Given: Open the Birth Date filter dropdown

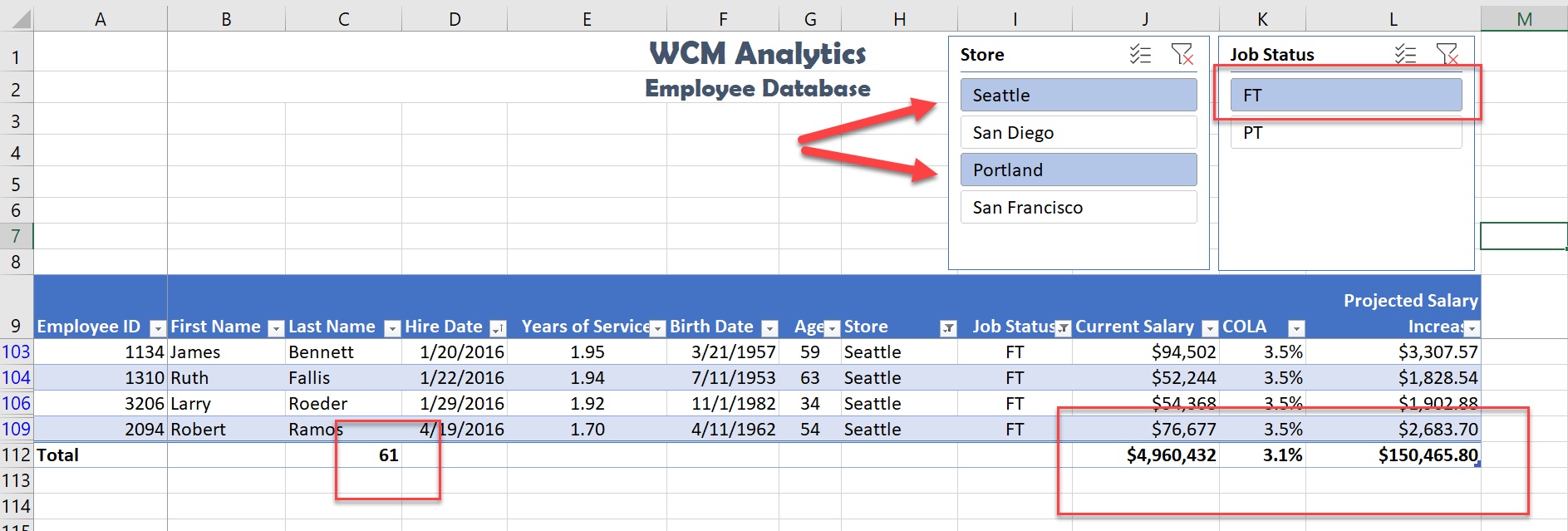Looking at the screenshot, I should [769, 328].
